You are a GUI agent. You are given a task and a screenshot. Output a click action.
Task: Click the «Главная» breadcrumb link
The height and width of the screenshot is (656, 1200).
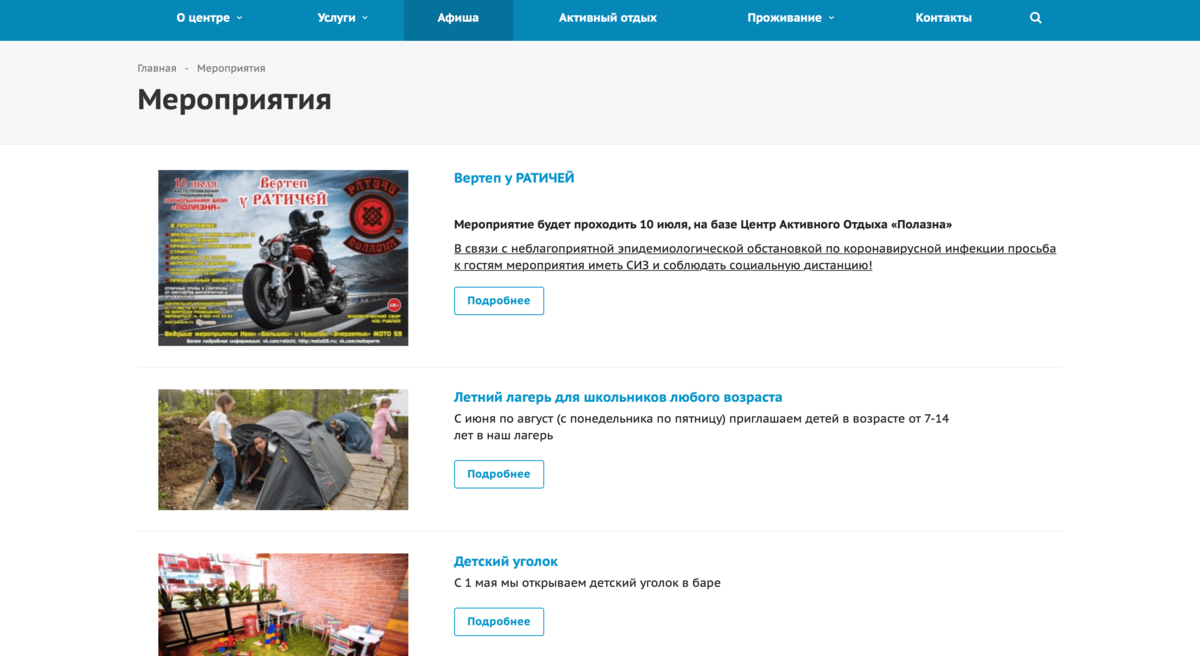point(157,68)
